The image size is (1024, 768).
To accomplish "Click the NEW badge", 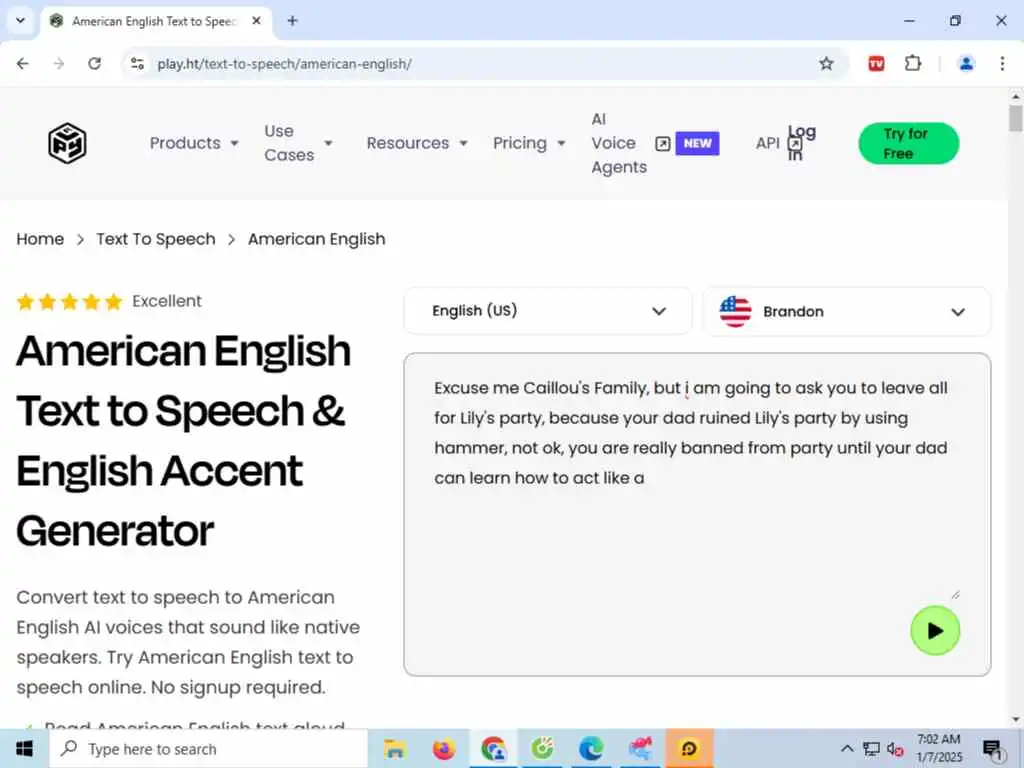I will (x=697, y=143).
